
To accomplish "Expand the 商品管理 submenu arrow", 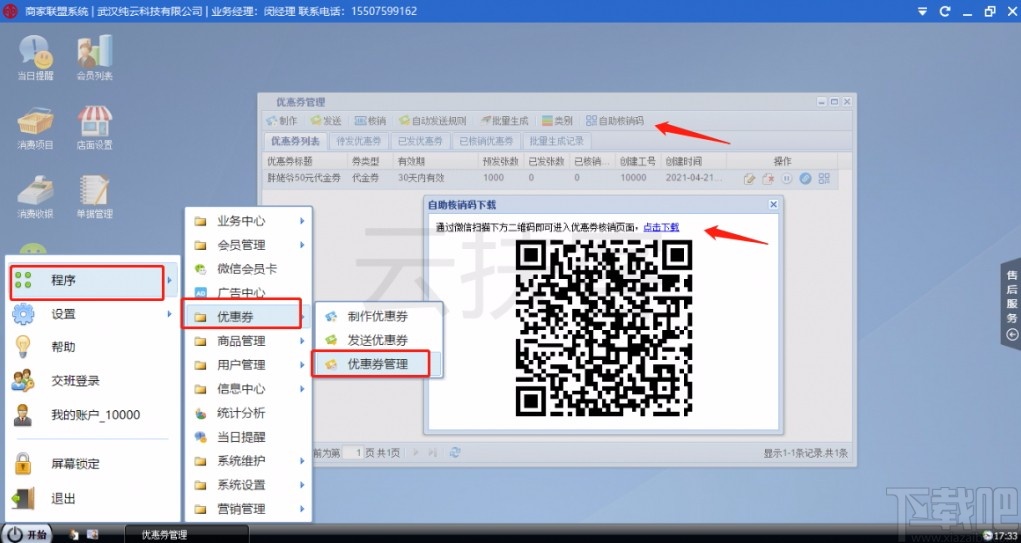I will pos(302,341).
